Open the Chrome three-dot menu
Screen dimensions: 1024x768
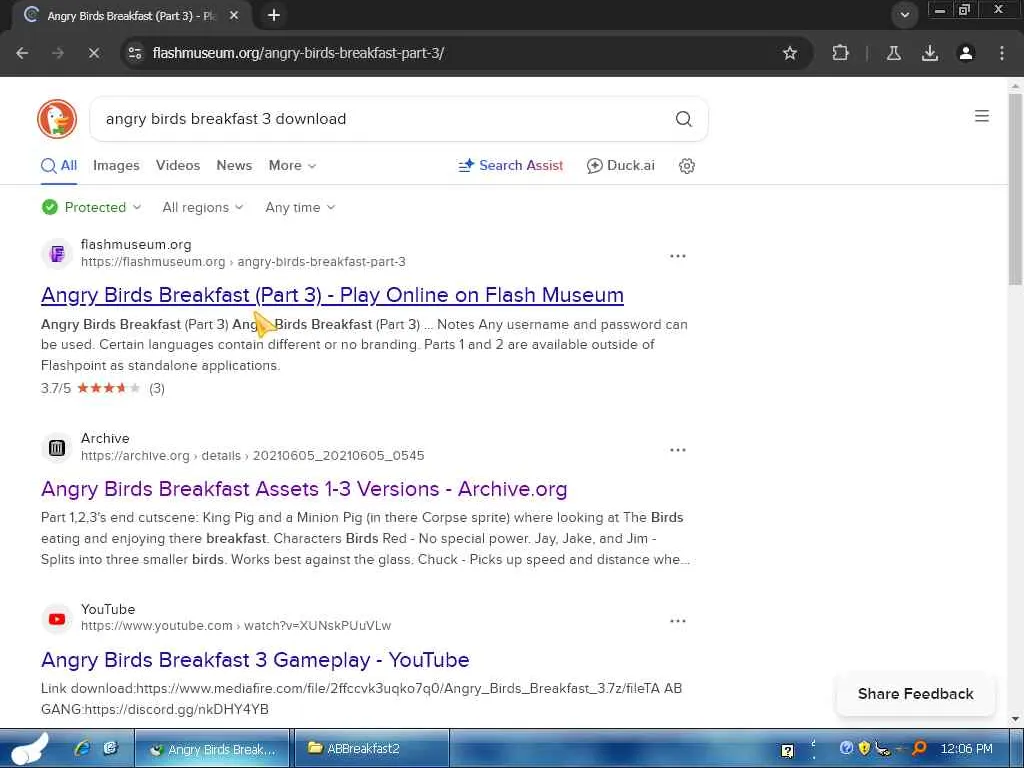1002,54
